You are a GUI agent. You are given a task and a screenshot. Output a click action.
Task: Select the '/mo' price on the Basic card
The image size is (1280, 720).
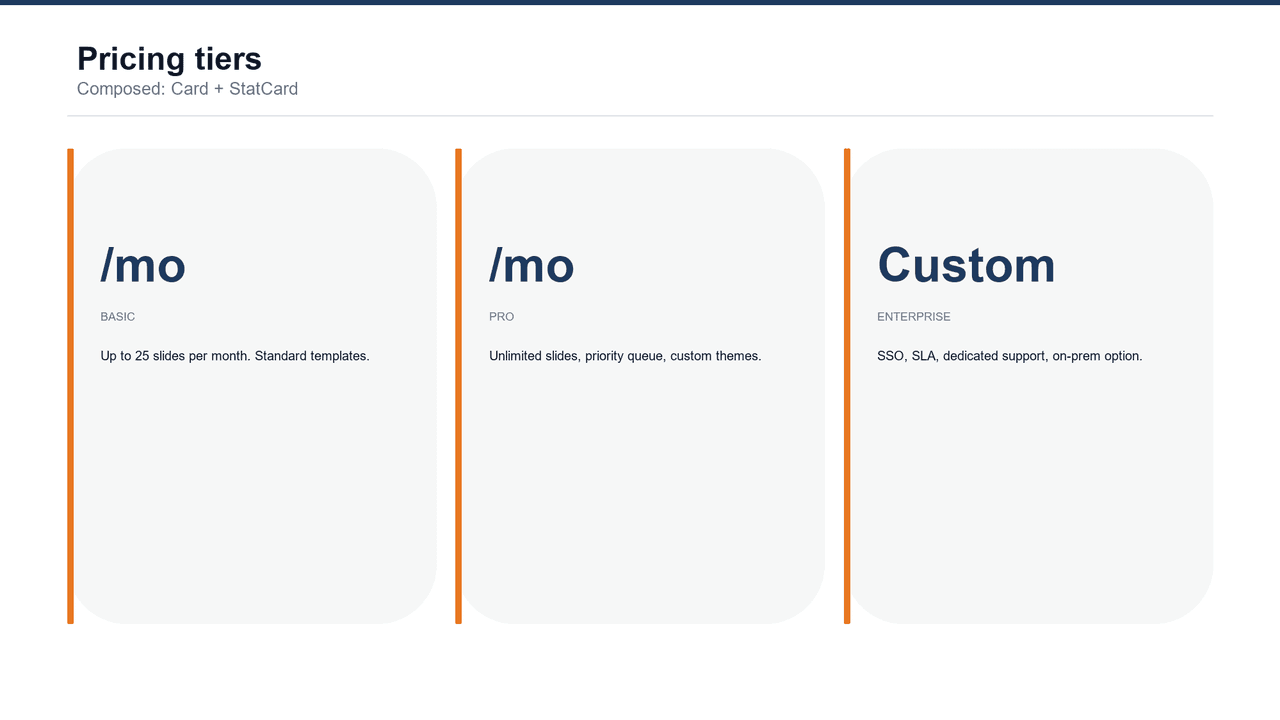142,265
